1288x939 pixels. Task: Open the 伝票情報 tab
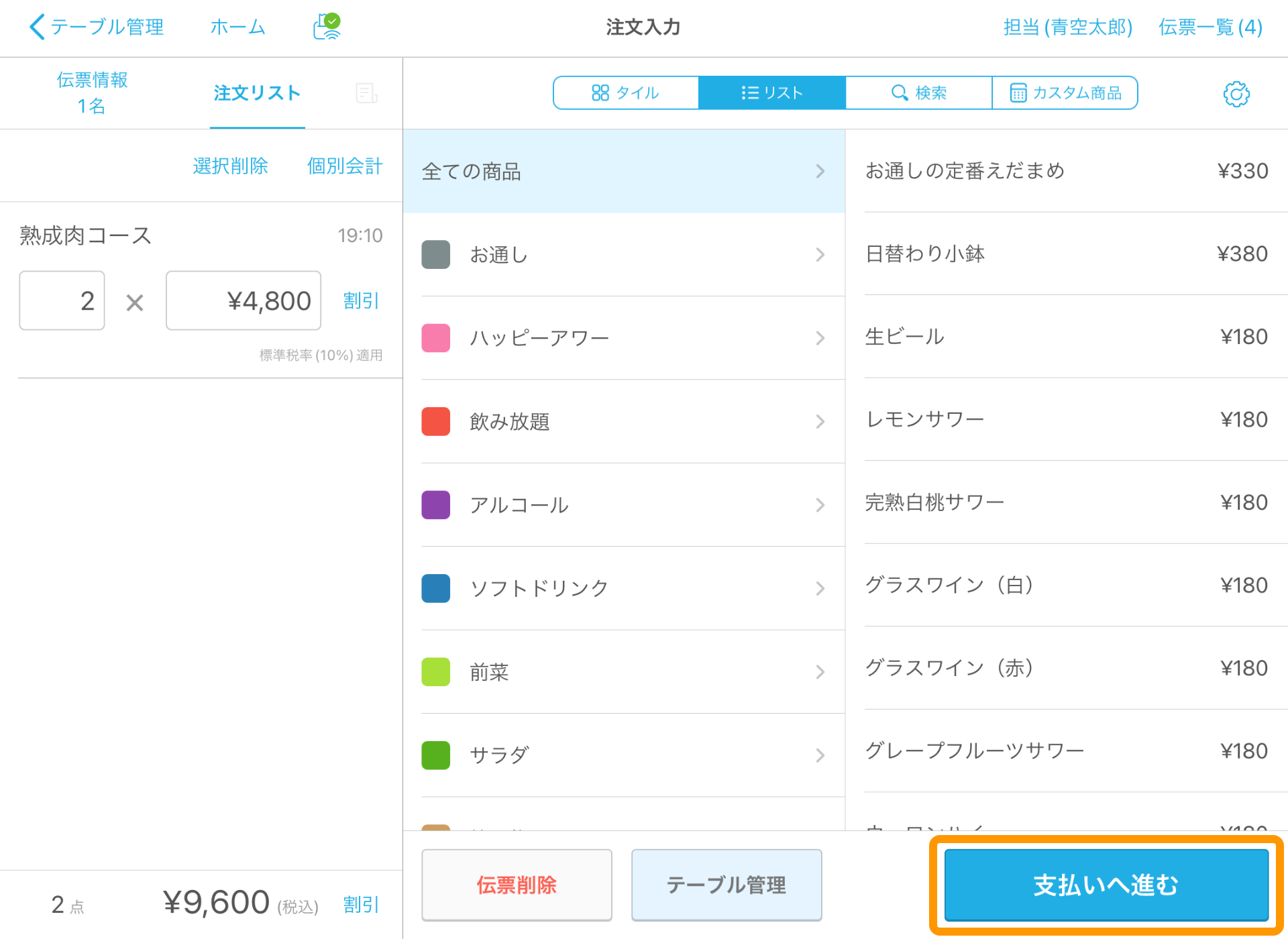point(92,93)
